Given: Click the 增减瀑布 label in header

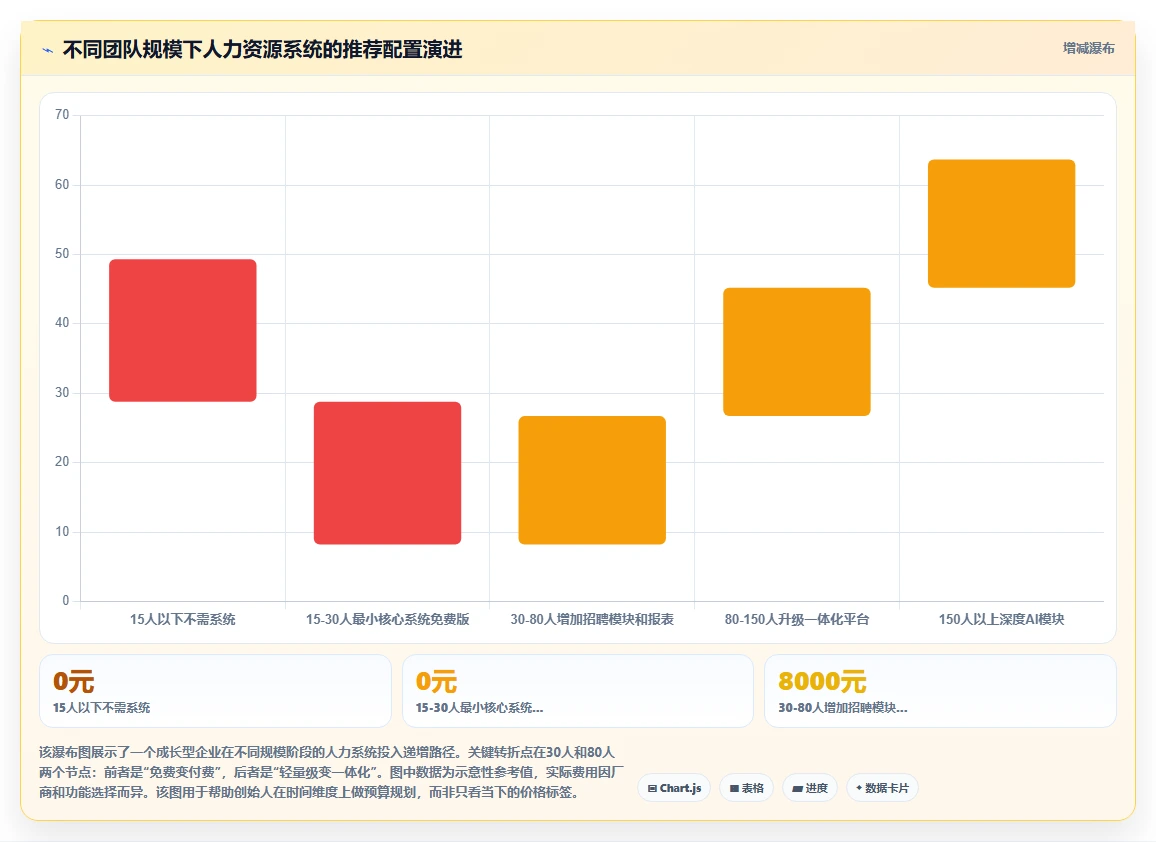Looking at the screenshot, I should tap(1088, 49).
